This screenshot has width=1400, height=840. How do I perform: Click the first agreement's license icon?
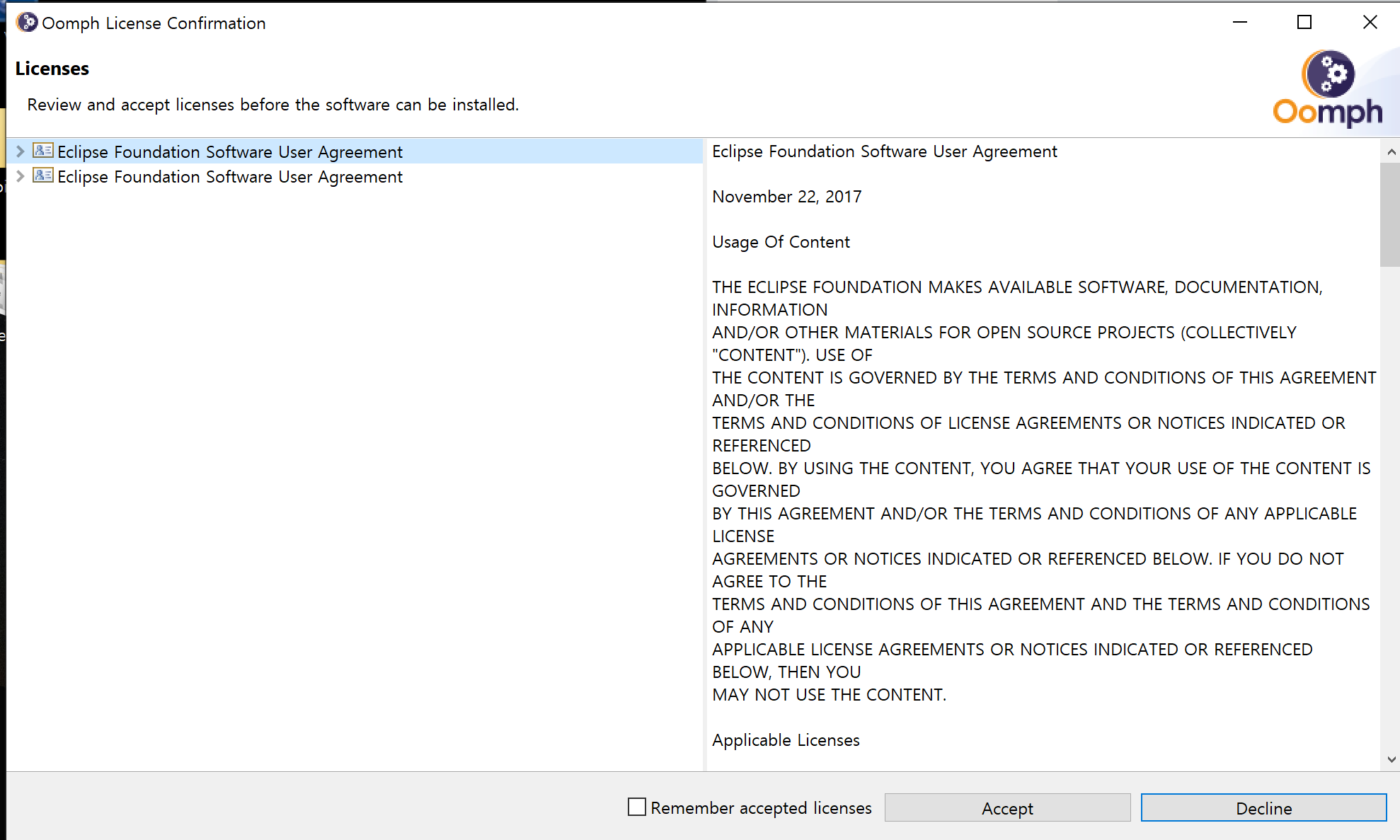43,151
